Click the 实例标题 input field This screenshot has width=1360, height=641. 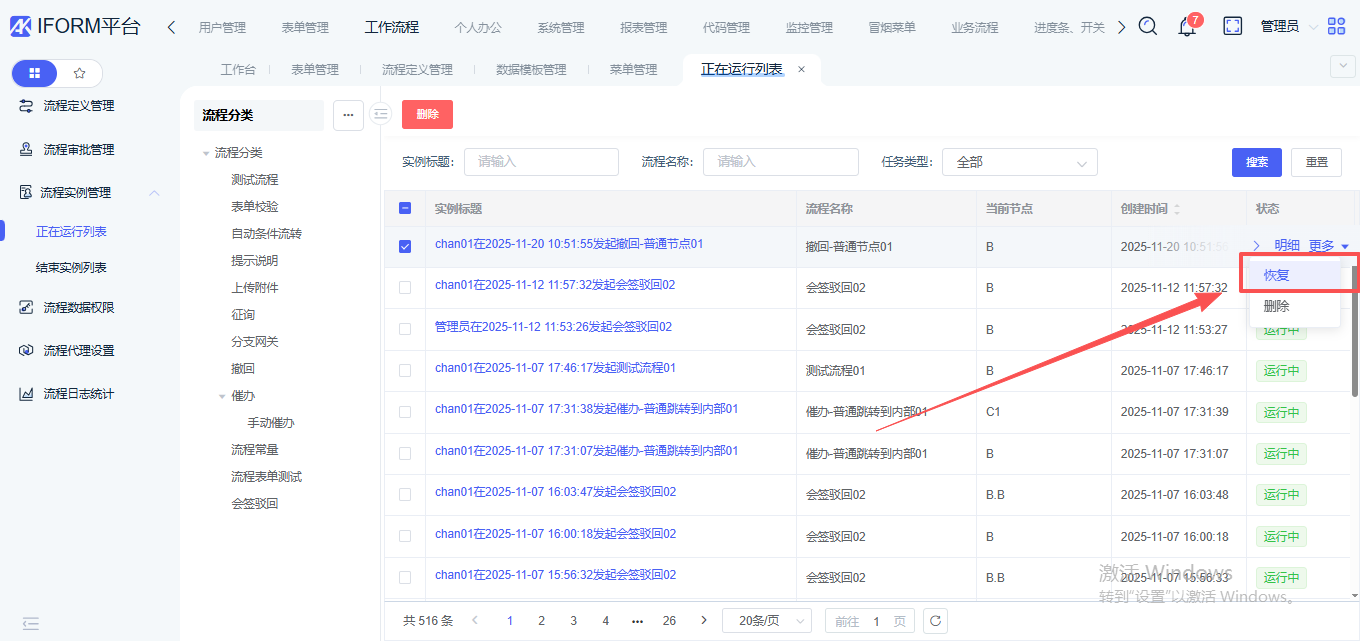click(x=541, y=162)
